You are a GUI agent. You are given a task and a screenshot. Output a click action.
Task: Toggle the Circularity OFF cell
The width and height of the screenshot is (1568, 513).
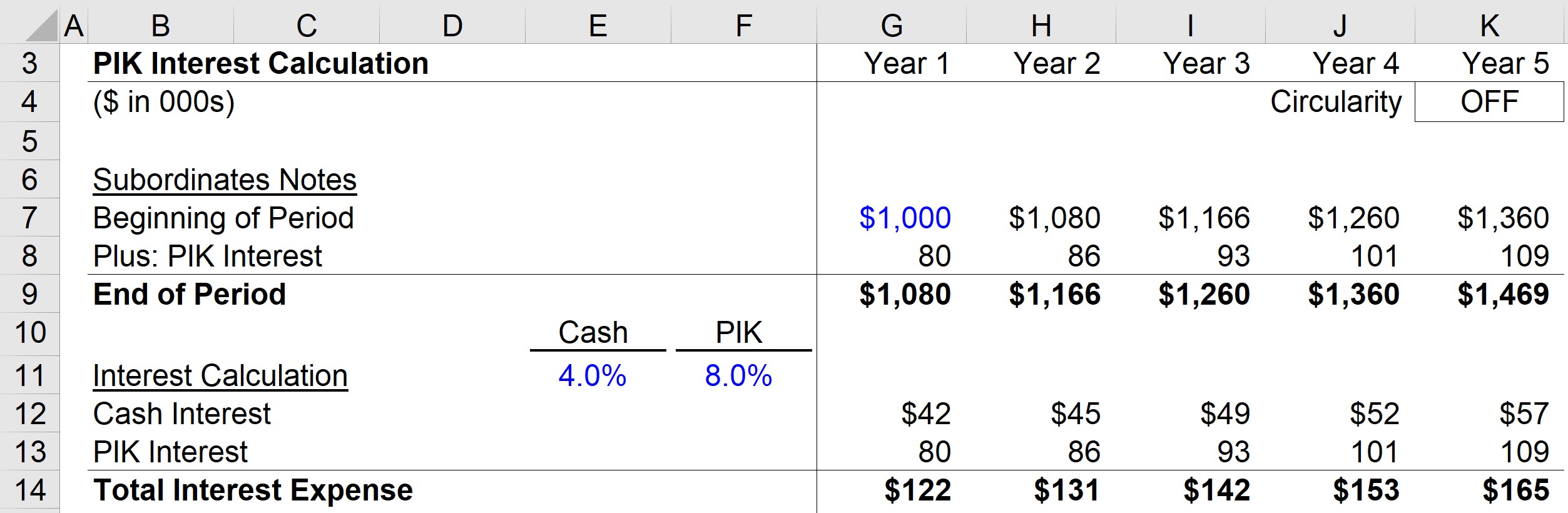click(1489, 102)
